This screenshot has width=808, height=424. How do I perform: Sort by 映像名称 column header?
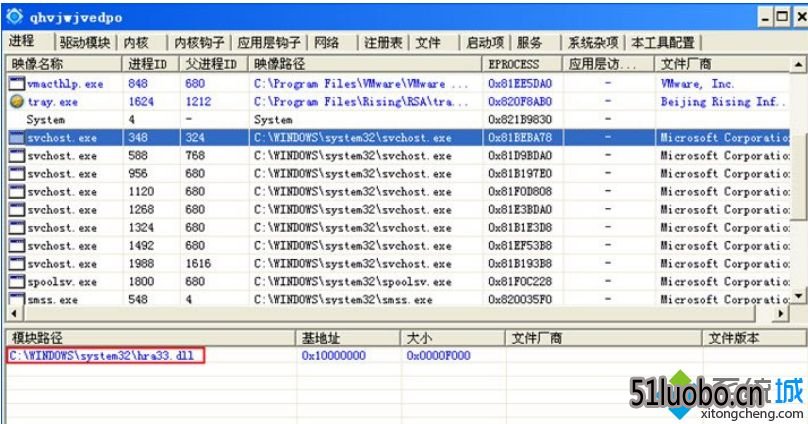point(64,64)
